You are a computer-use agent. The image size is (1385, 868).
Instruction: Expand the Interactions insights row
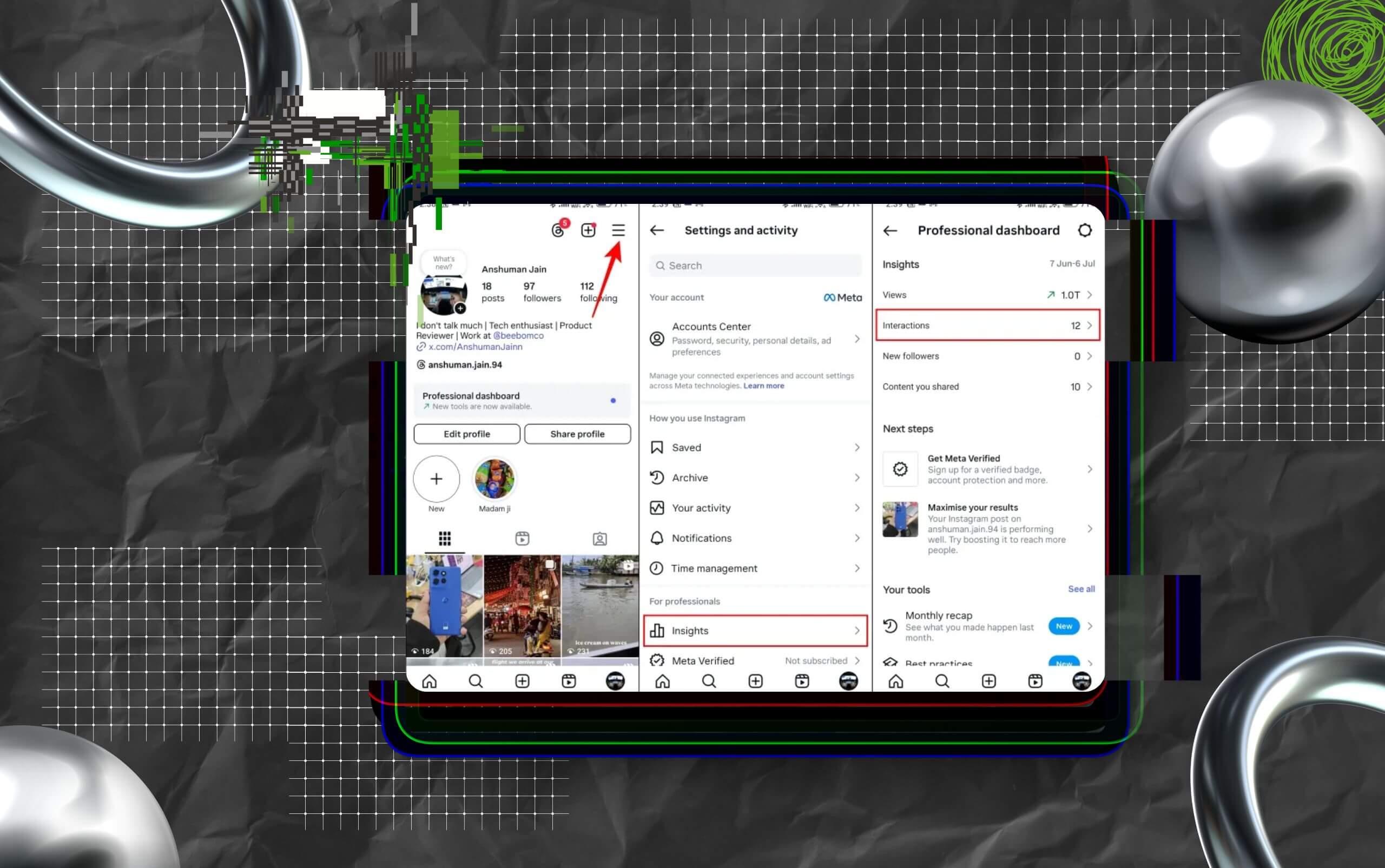987,326
